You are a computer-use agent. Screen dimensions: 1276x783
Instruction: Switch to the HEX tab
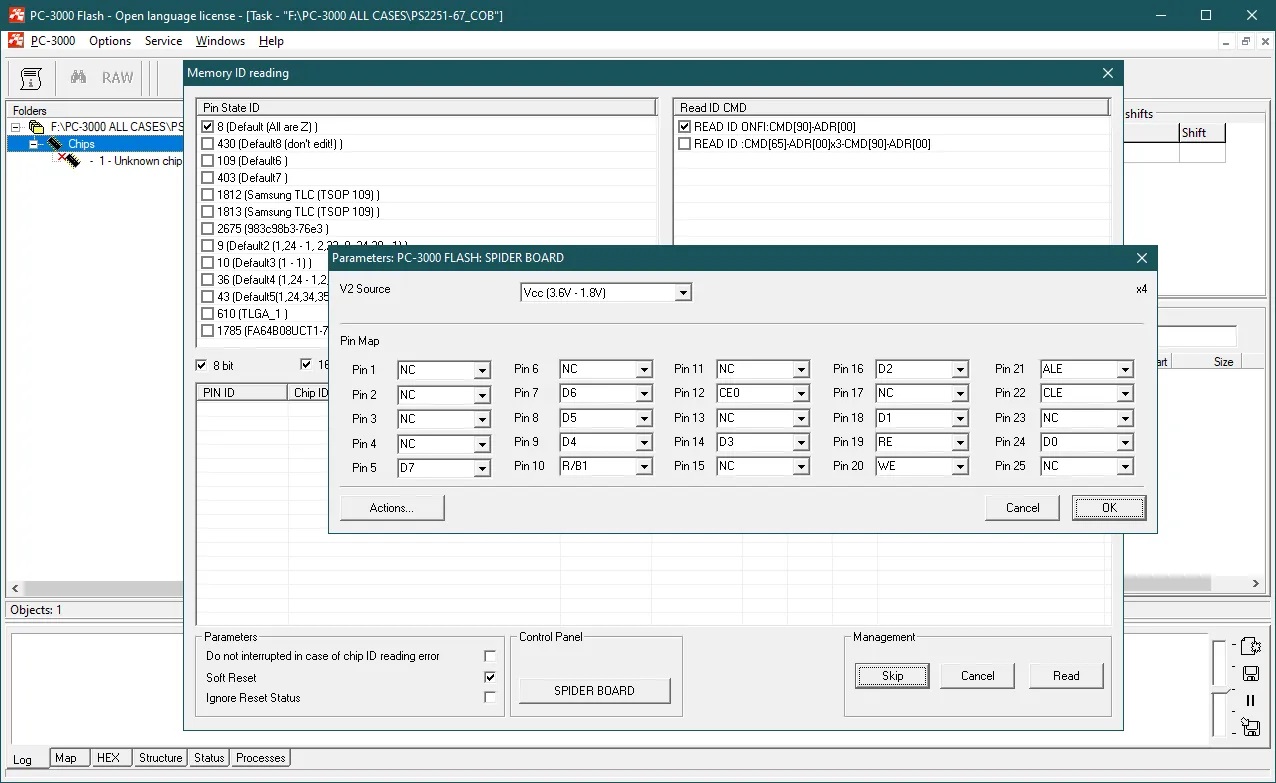point(108,758)
